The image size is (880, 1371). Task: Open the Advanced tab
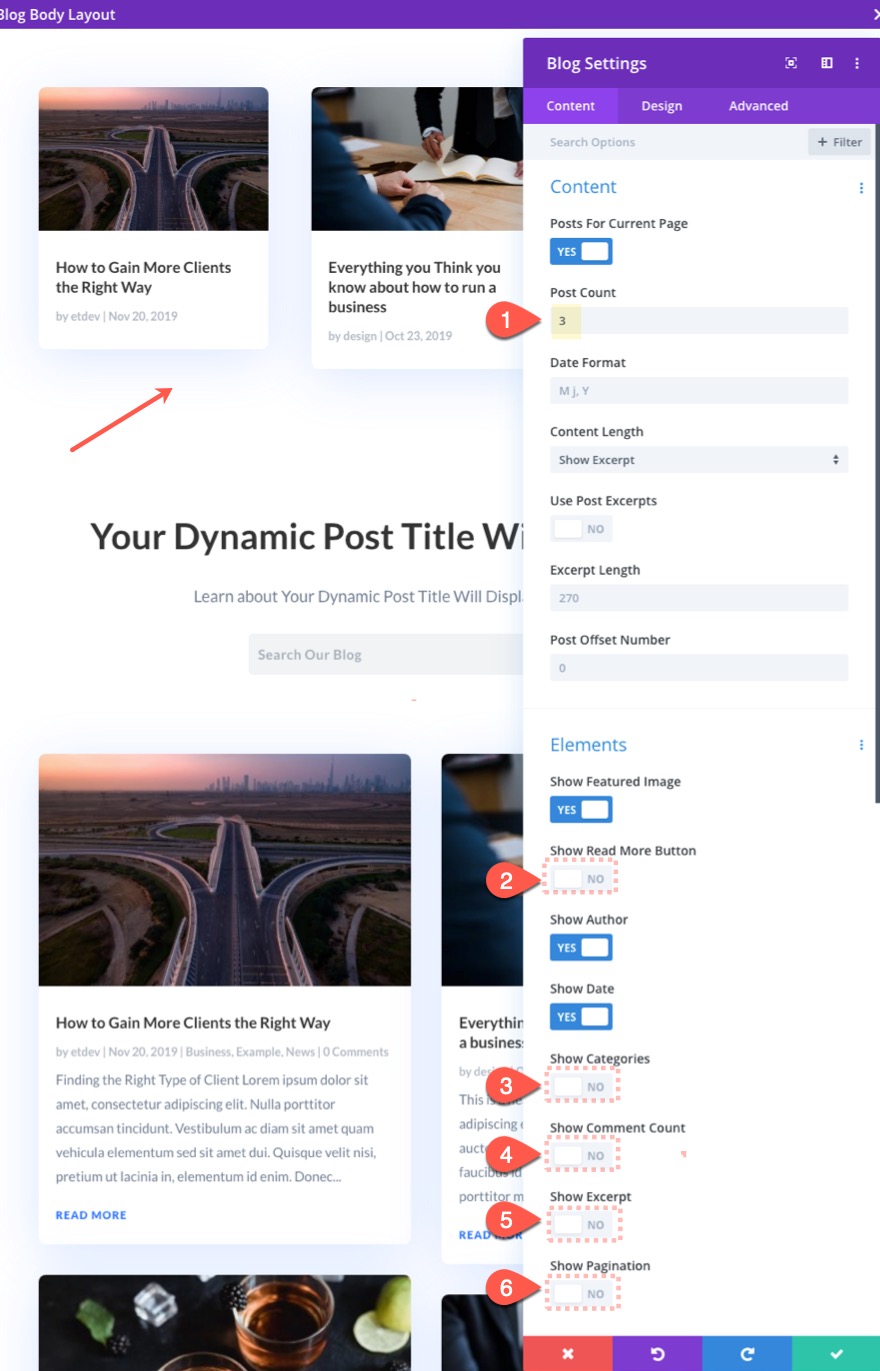point(758,105)
